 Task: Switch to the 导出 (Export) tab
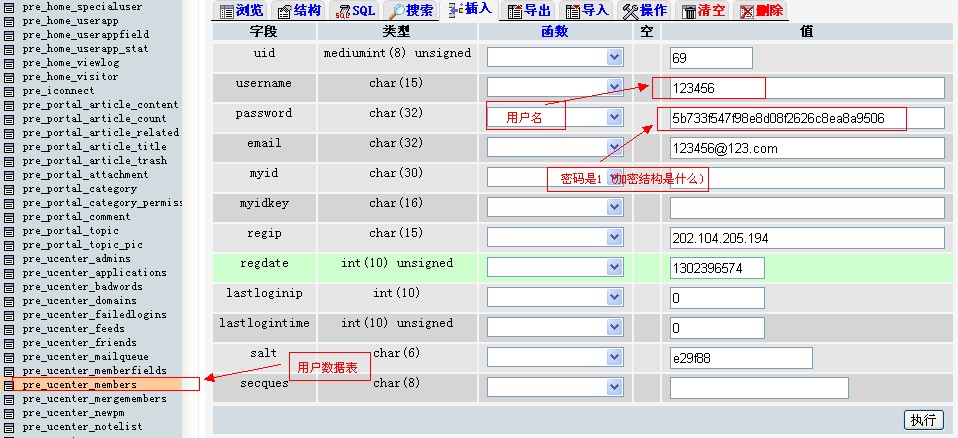click(529, 10)
